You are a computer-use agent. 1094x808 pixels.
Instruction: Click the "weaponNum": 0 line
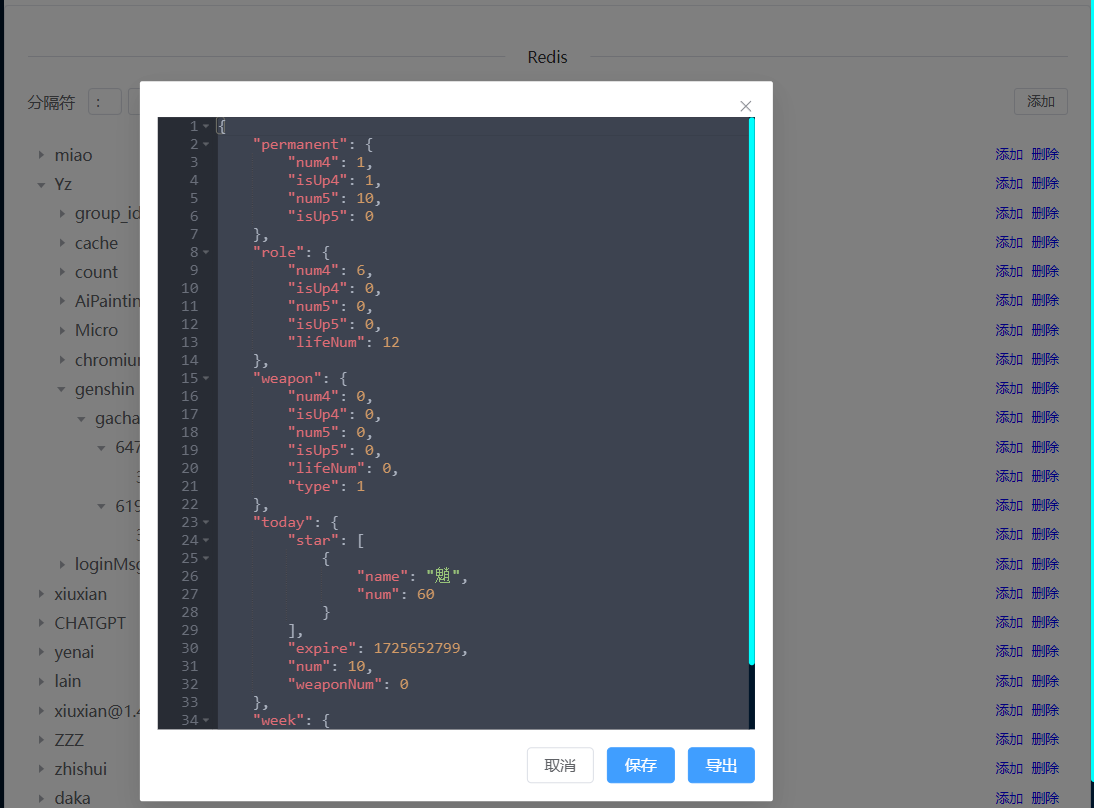348,684
